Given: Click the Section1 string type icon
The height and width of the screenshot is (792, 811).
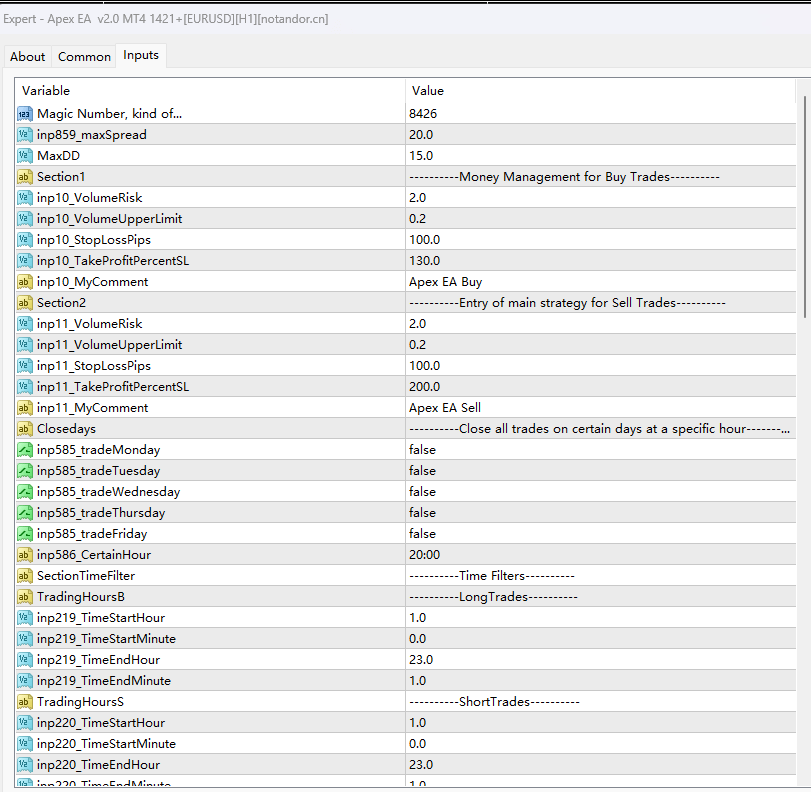Looking at the screenshot, I should pos(25,177).
